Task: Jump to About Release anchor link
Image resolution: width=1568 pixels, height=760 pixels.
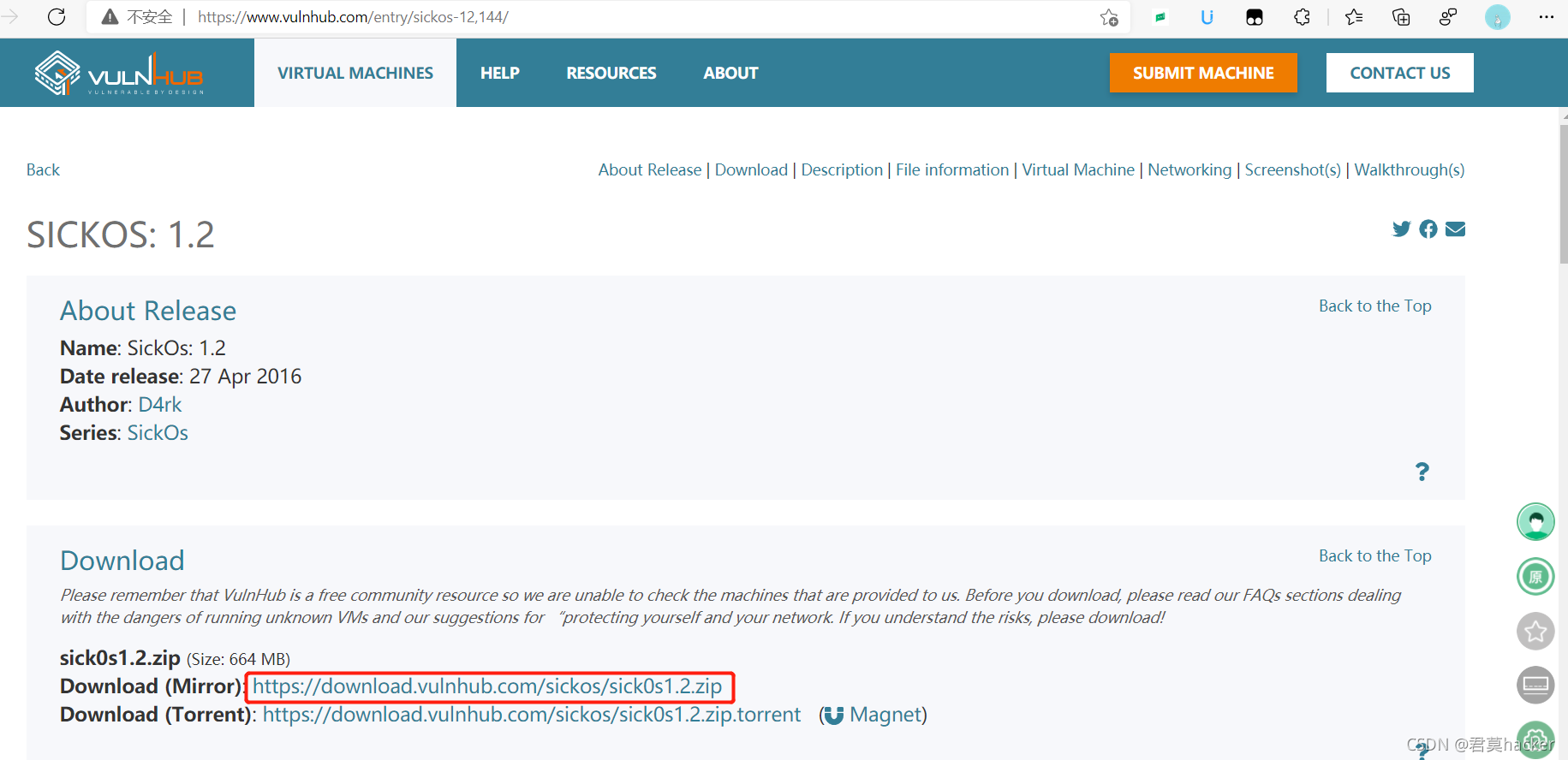Action: [x=650, y=169]
